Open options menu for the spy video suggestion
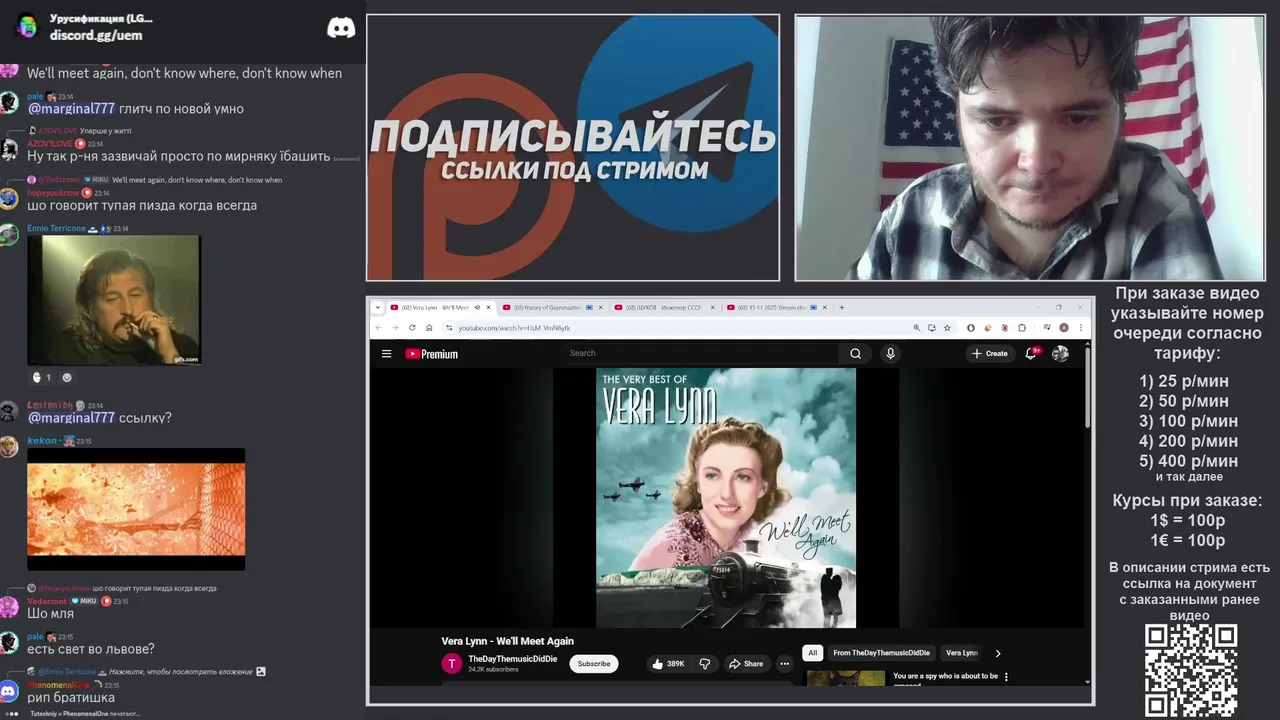This screenshot has height=720, width=1280. (x=1006, y=677)
